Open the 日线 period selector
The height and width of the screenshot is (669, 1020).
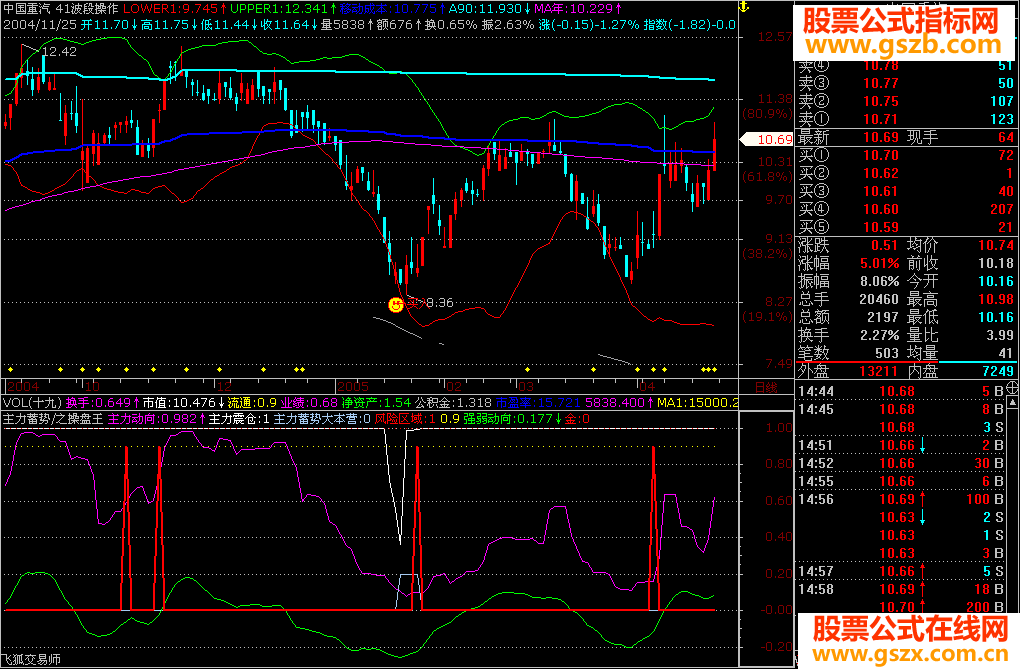766,388
